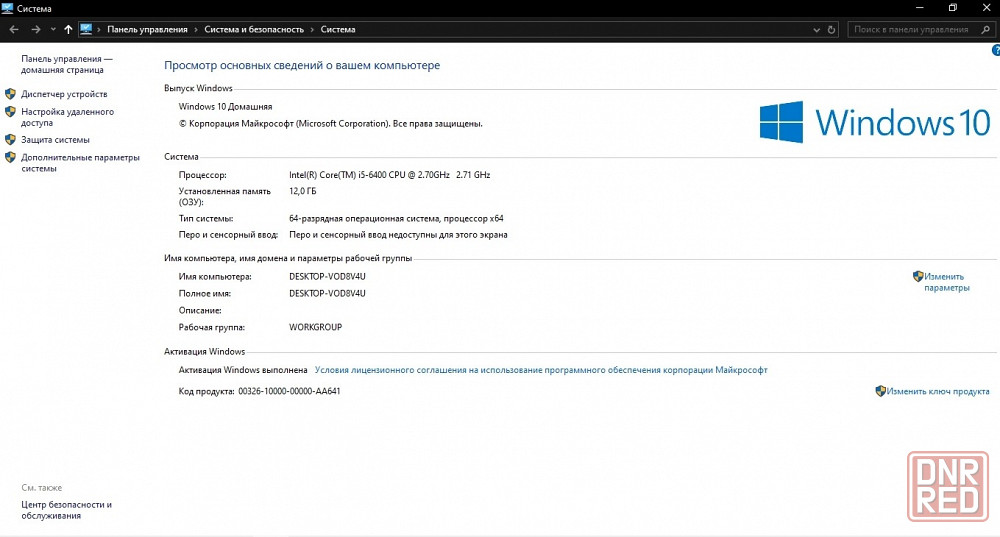Click "Windows 10 Домашняя" edition text
The height and width of the screenshot is (537, 1000).
point(225,107)
